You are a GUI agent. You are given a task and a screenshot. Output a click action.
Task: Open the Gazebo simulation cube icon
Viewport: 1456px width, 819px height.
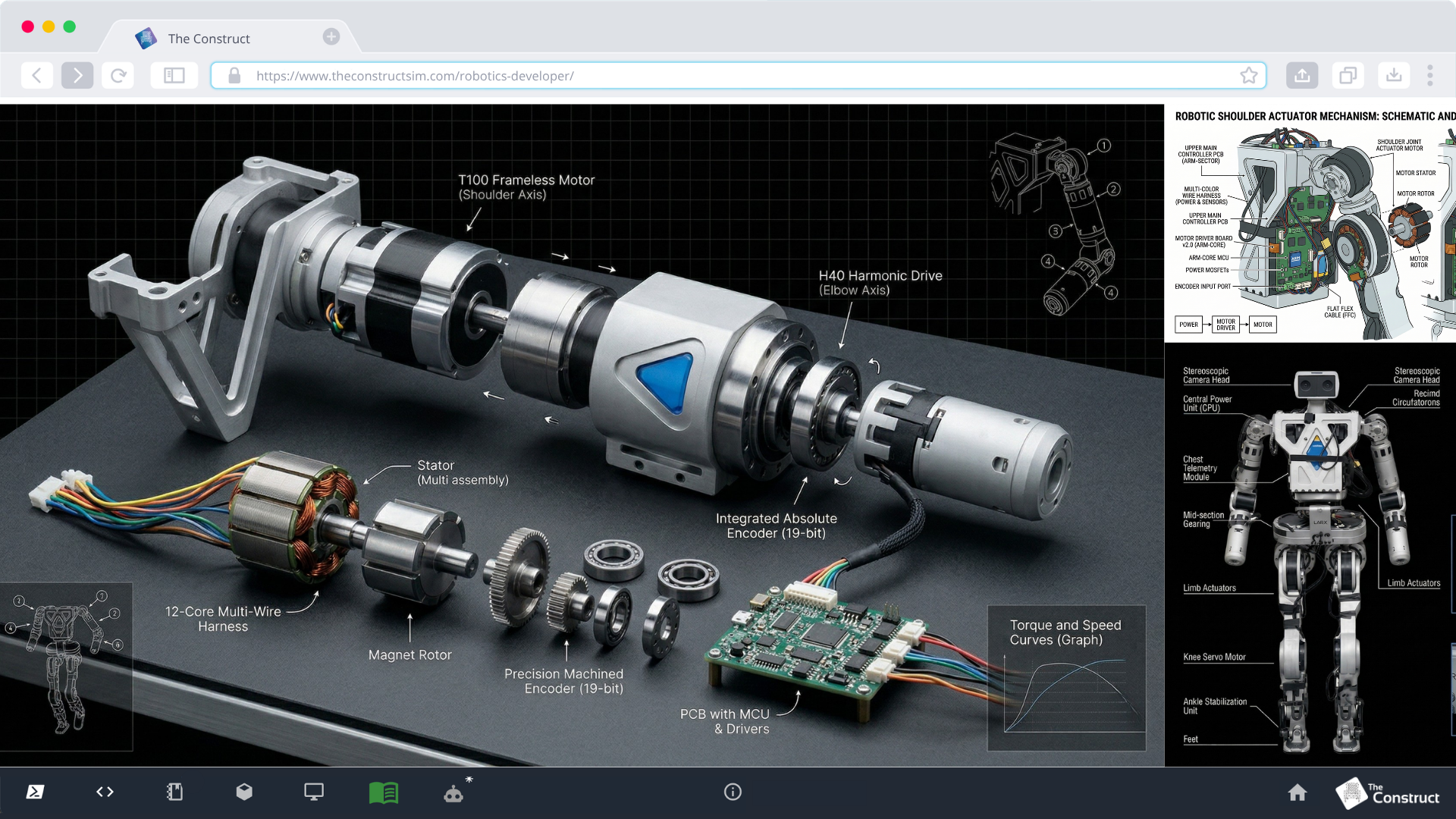pos(244,792)
